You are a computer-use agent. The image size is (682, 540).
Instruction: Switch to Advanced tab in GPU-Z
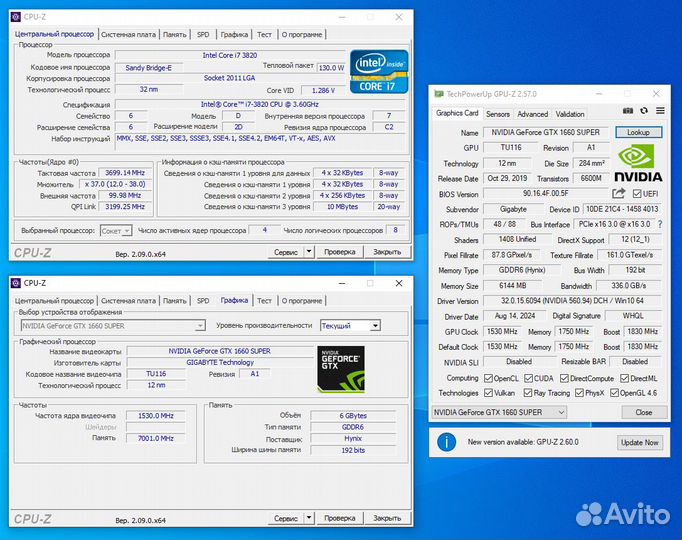click(x=532, y=114)
